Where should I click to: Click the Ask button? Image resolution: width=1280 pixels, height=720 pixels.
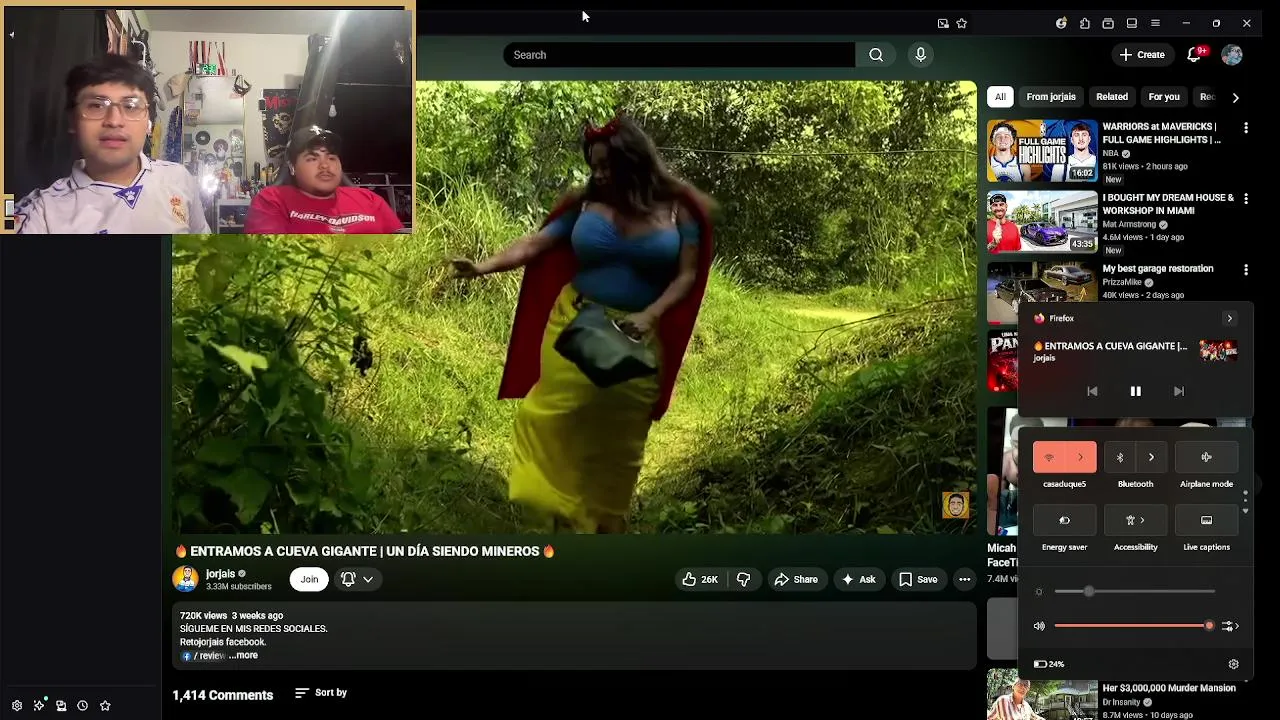pos(858,579)
